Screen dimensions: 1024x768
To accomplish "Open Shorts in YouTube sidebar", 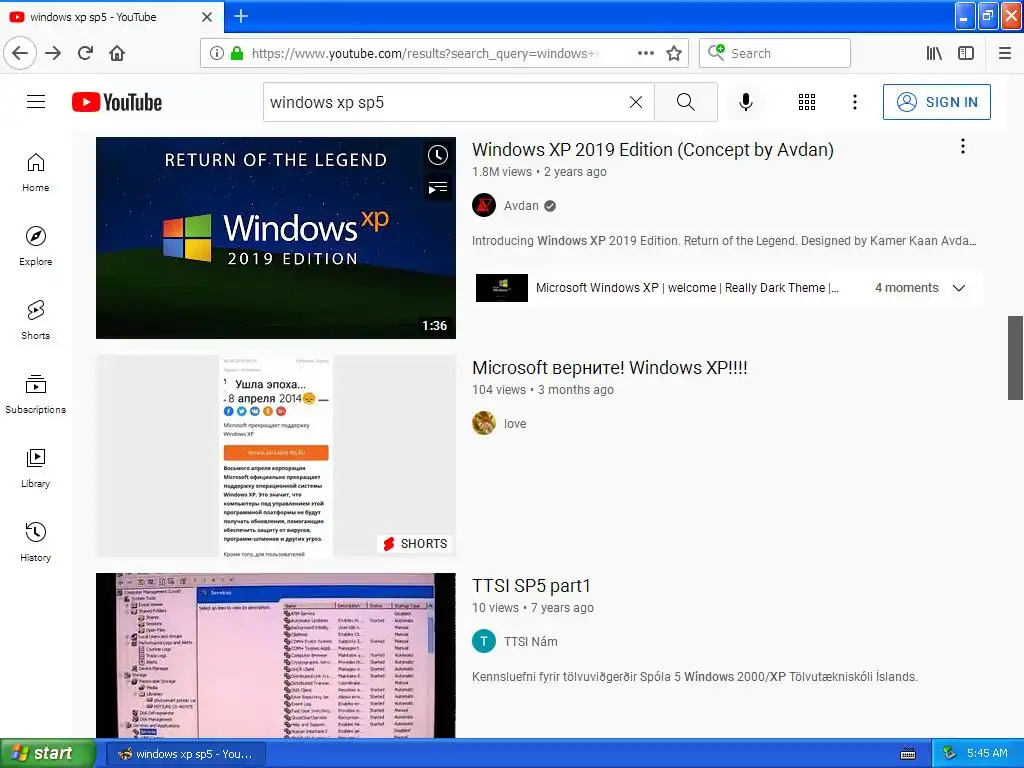I will 36,320.
